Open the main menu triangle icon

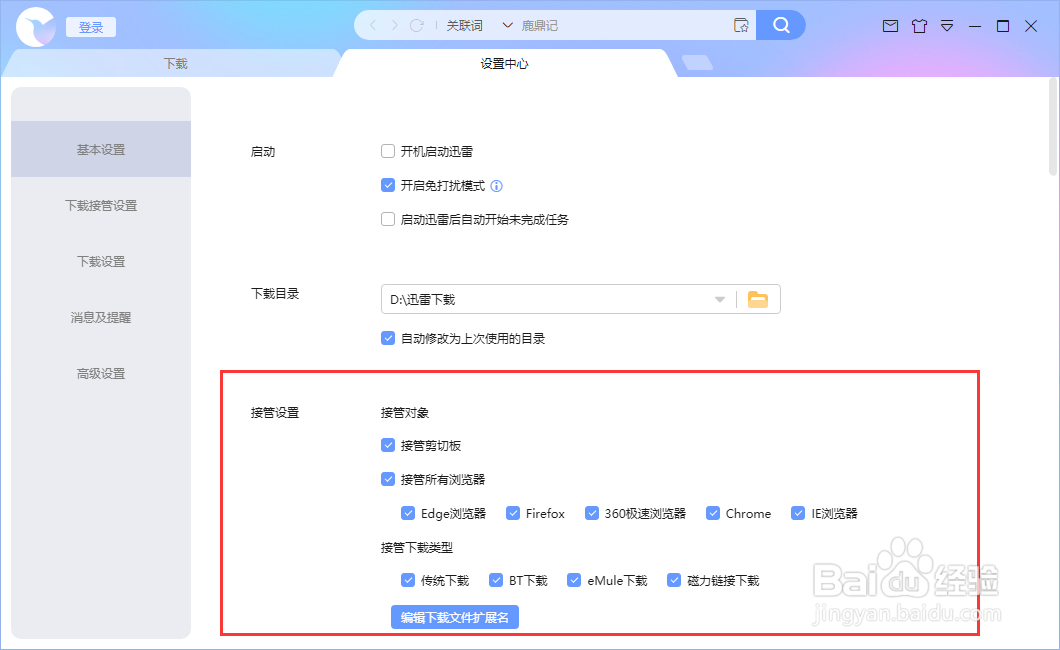click(947, 26)
